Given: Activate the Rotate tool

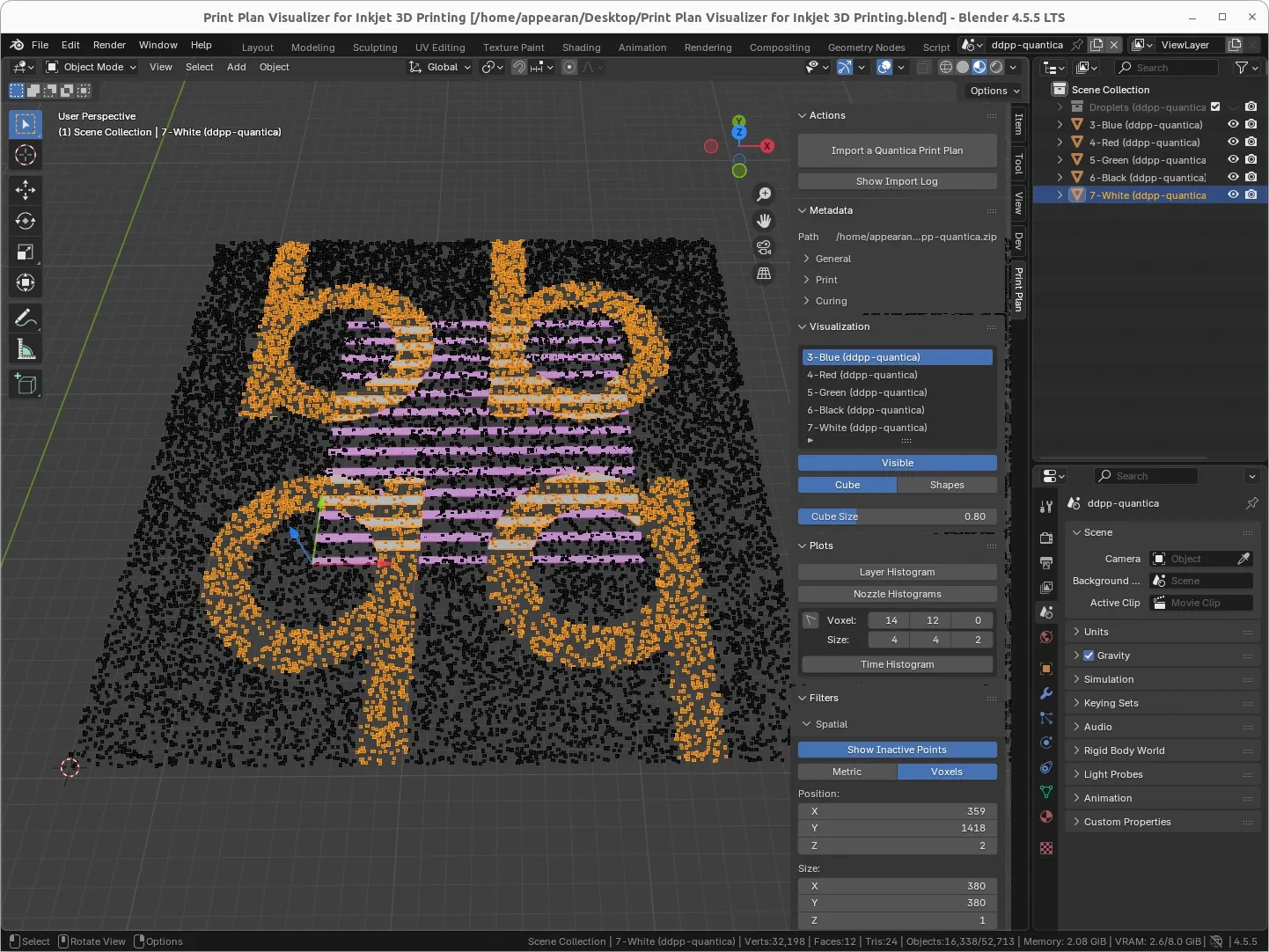Looking at the screenshot, I should 26,221.
